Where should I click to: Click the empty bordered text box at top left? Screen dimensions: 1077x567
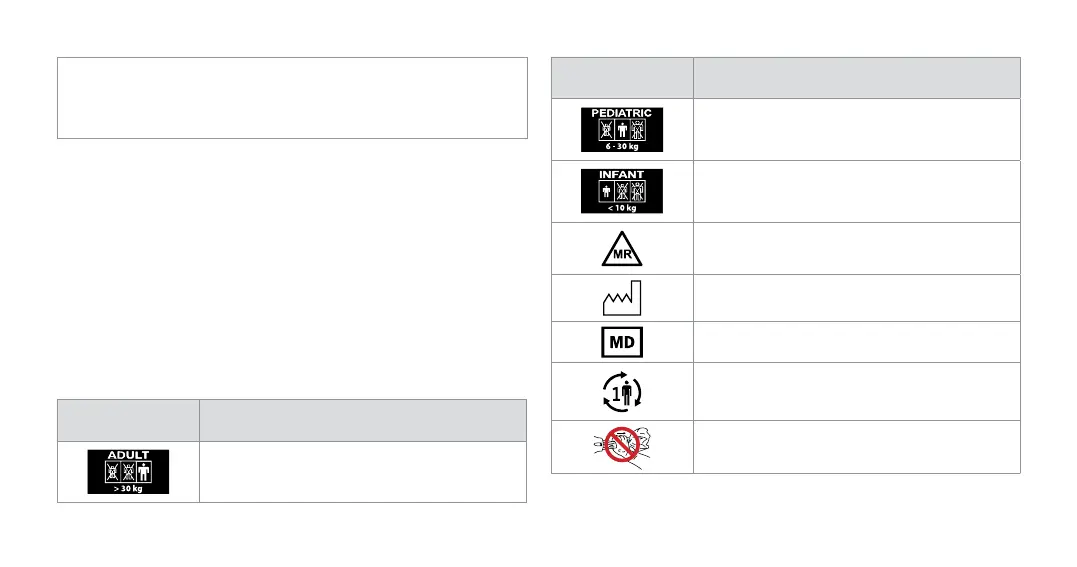point(292,97)
